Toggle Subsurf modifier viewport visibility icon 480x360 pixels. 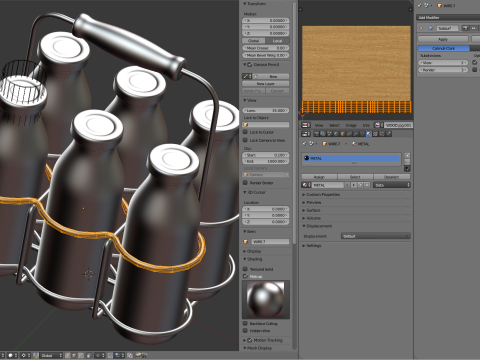pos(473,28)
